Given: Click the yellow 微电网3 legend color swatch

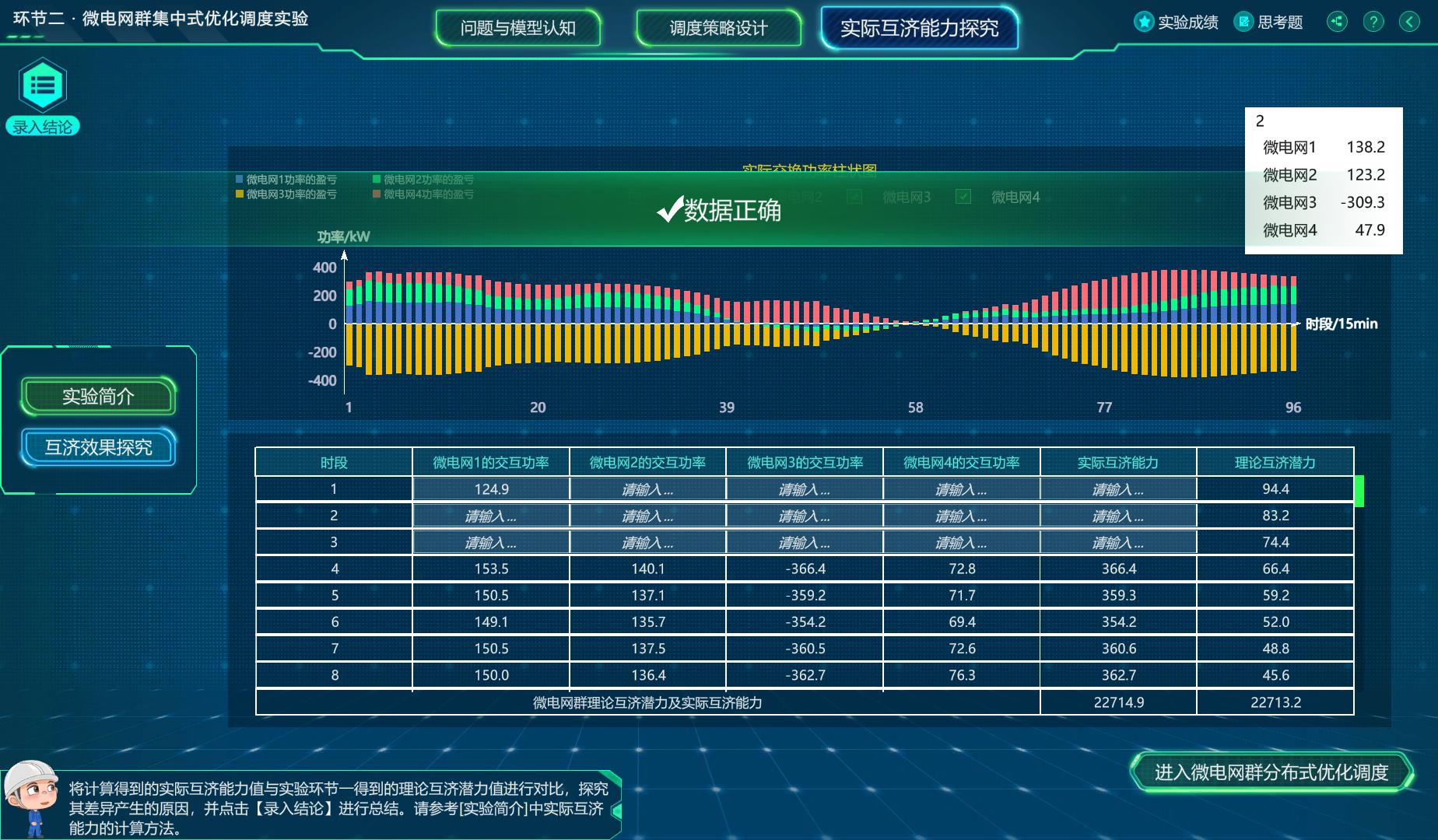Looking at the screenshot, I should (237, 195).
